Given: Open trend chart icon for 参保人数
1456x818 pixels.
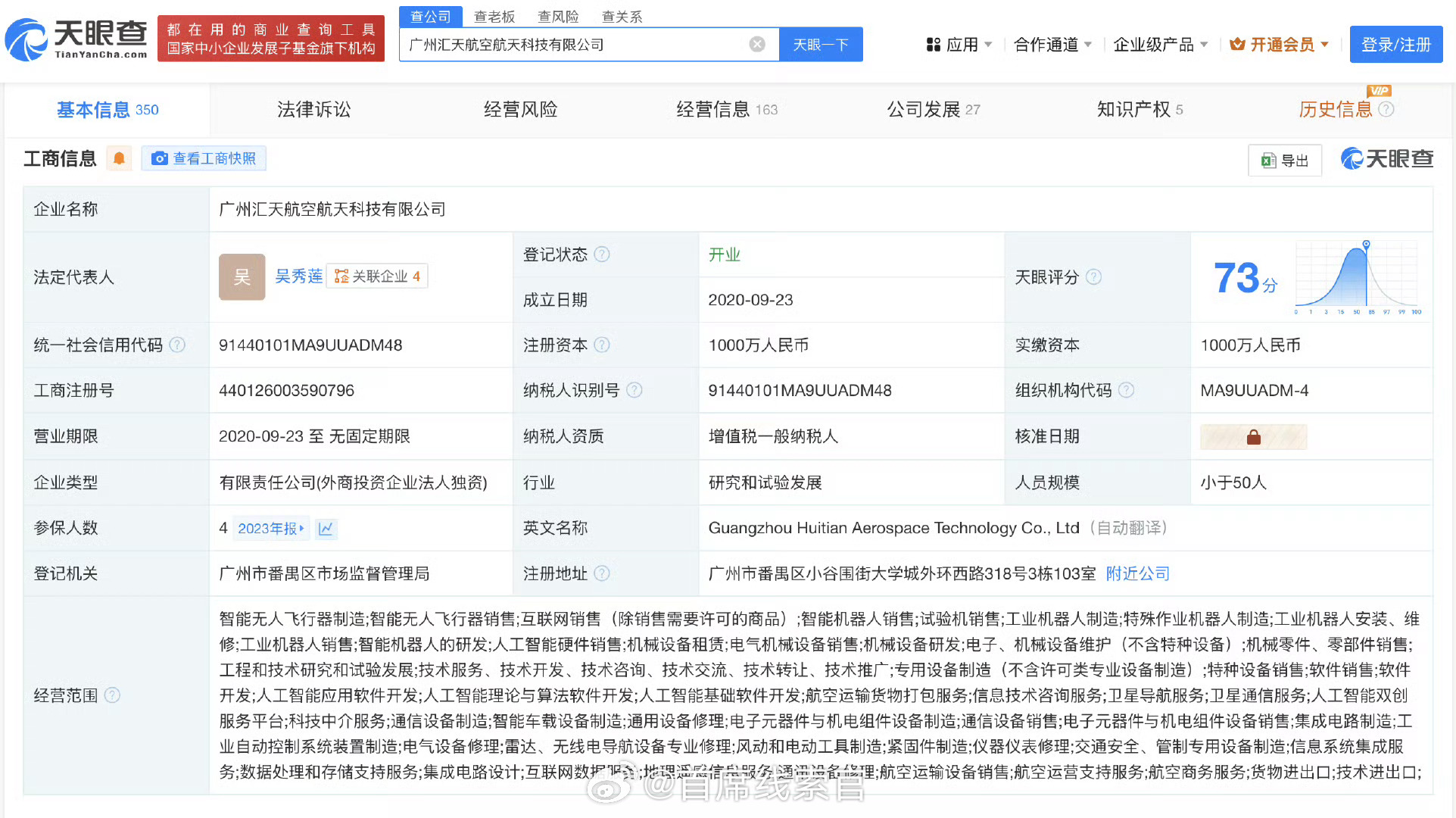Looking at the screenshot, I should tap(326, 529).
